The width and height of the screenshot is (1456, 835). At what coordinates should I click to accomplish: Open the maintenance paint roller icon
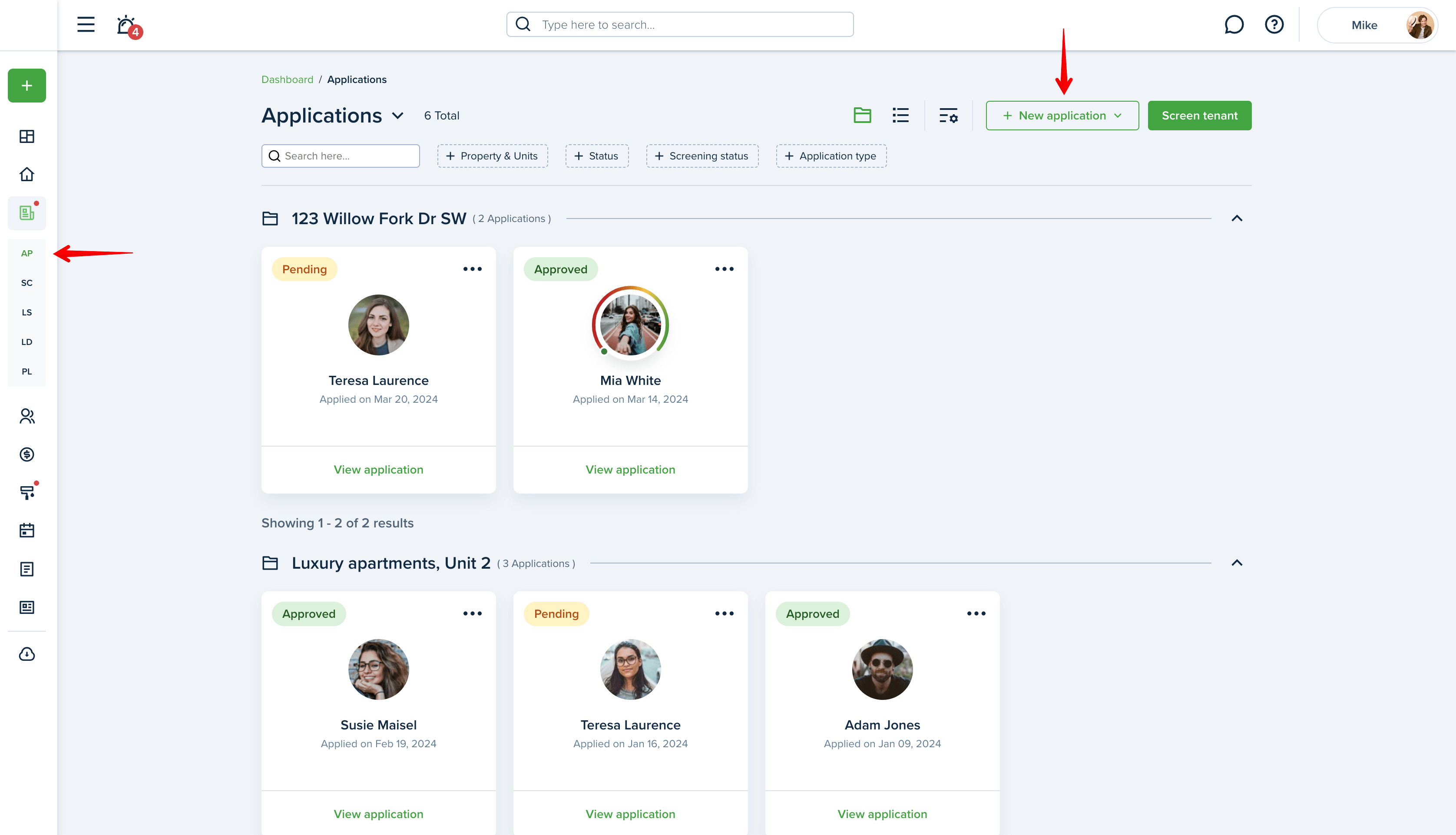coord(27,492)
